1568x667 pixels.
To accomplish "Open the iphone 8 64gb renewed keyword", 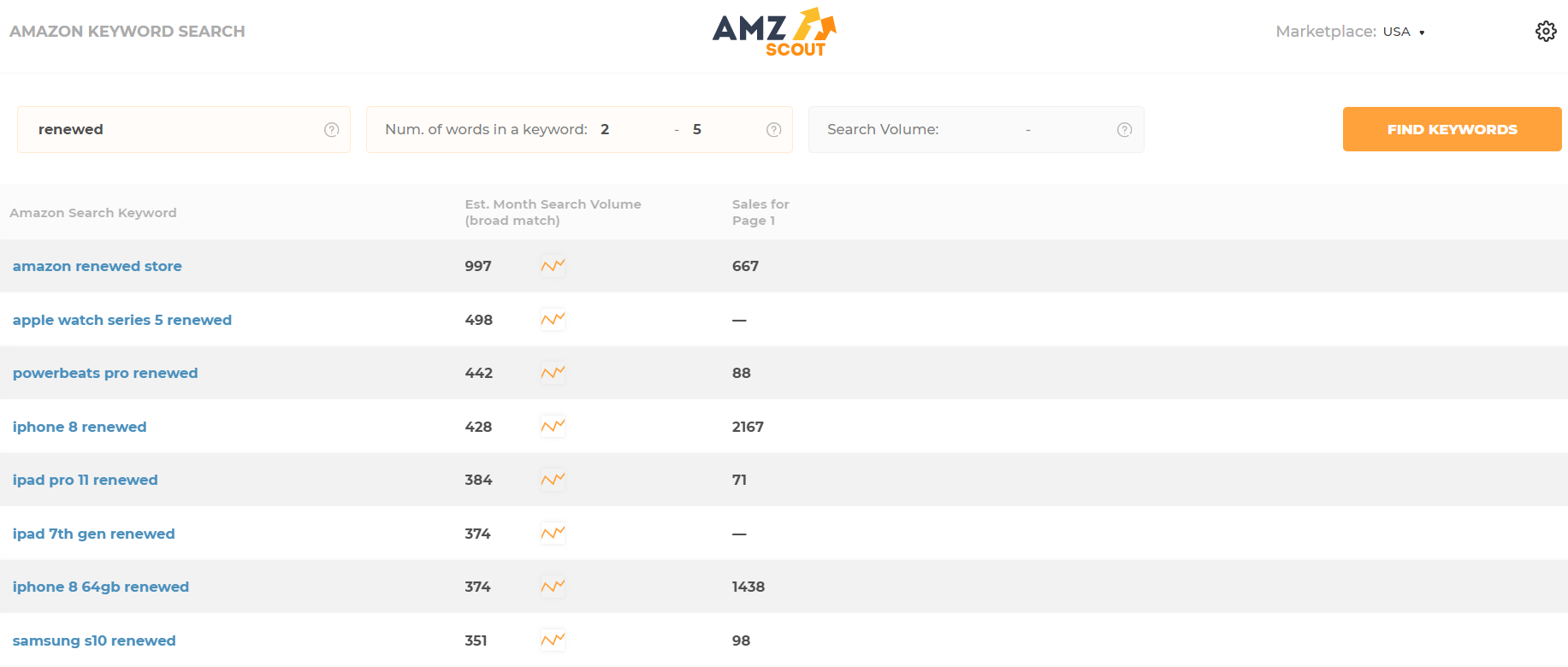I will point(101,587).
